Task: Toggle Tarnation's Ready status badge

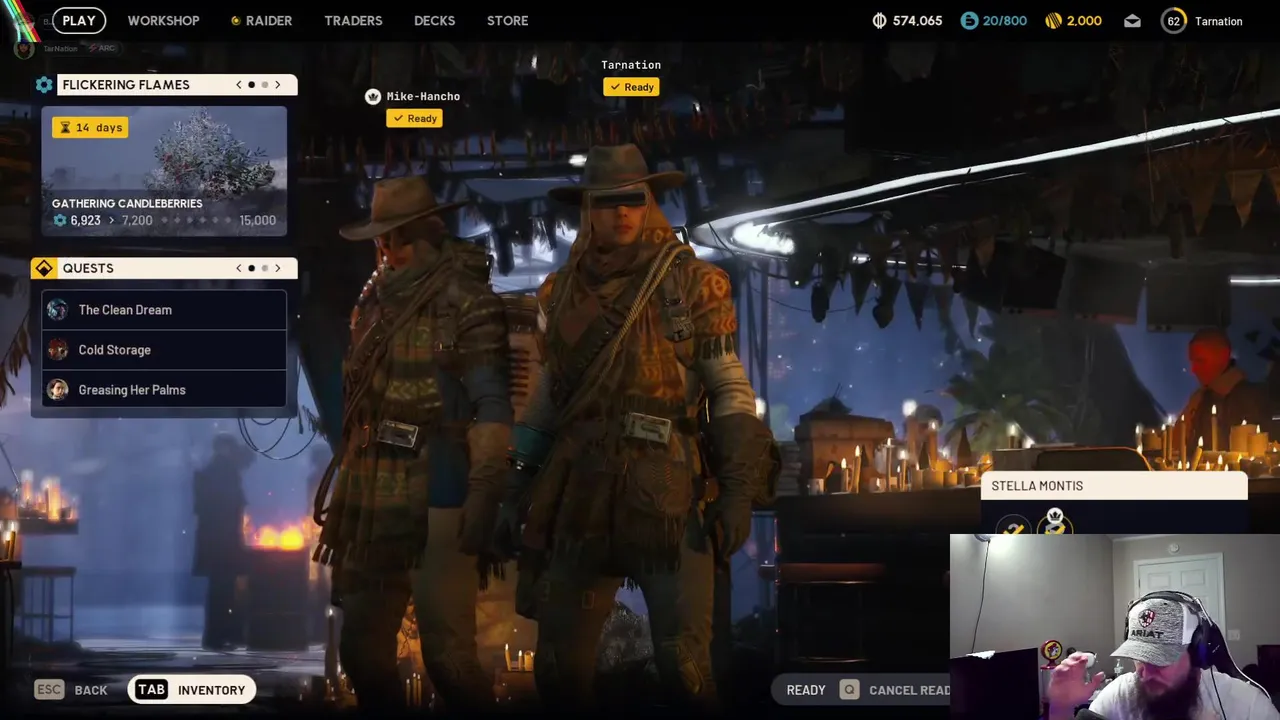Action: pyautogui.click(x=631, y=87)
